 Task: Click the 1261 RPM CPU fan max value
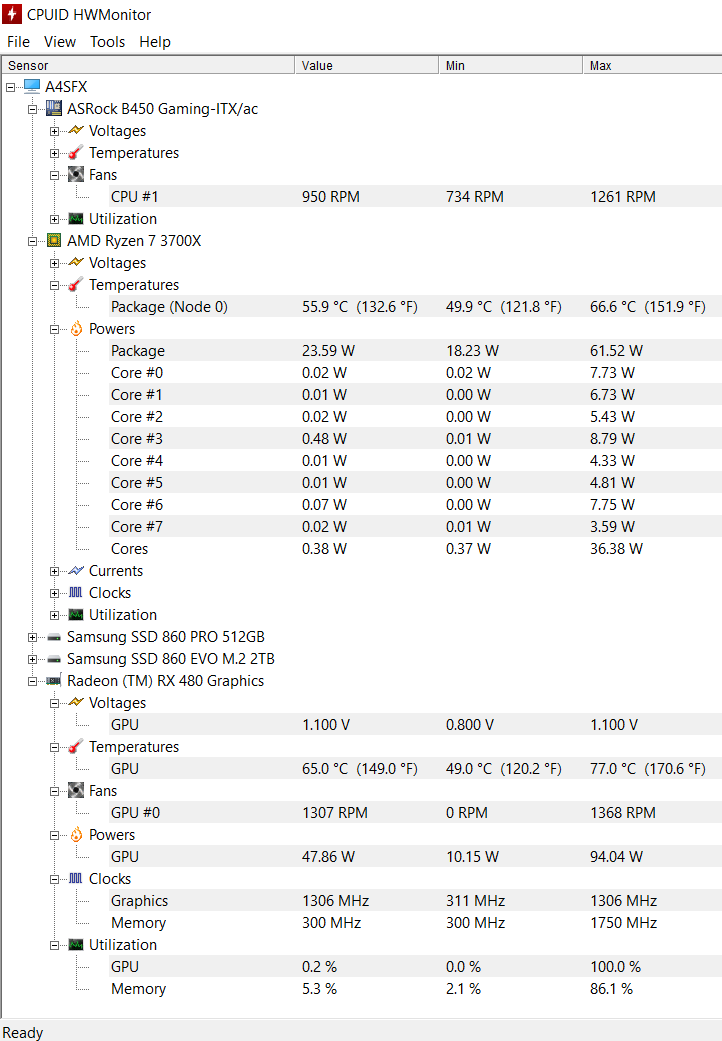(x=622, y=197)
